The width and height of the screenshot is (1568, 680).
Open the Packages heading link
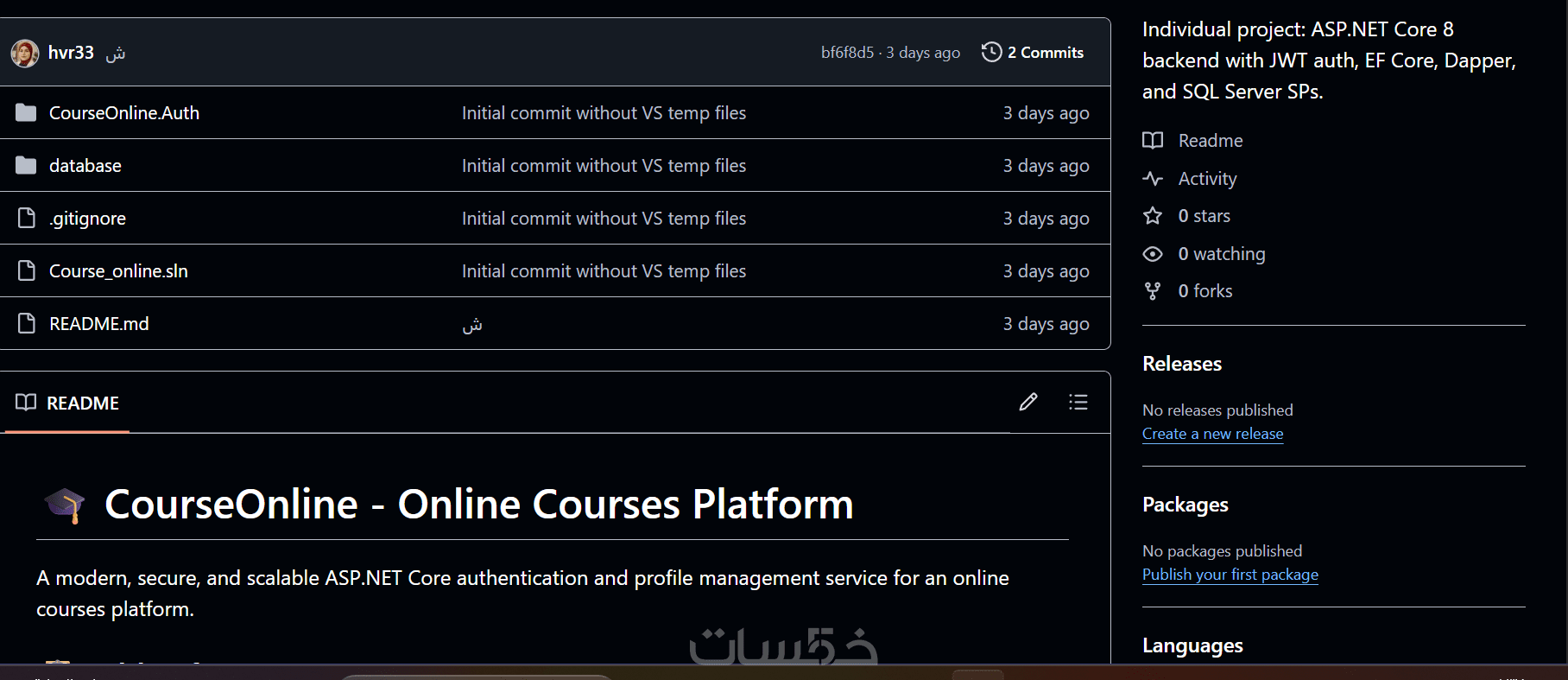(x=1185, y=505)
